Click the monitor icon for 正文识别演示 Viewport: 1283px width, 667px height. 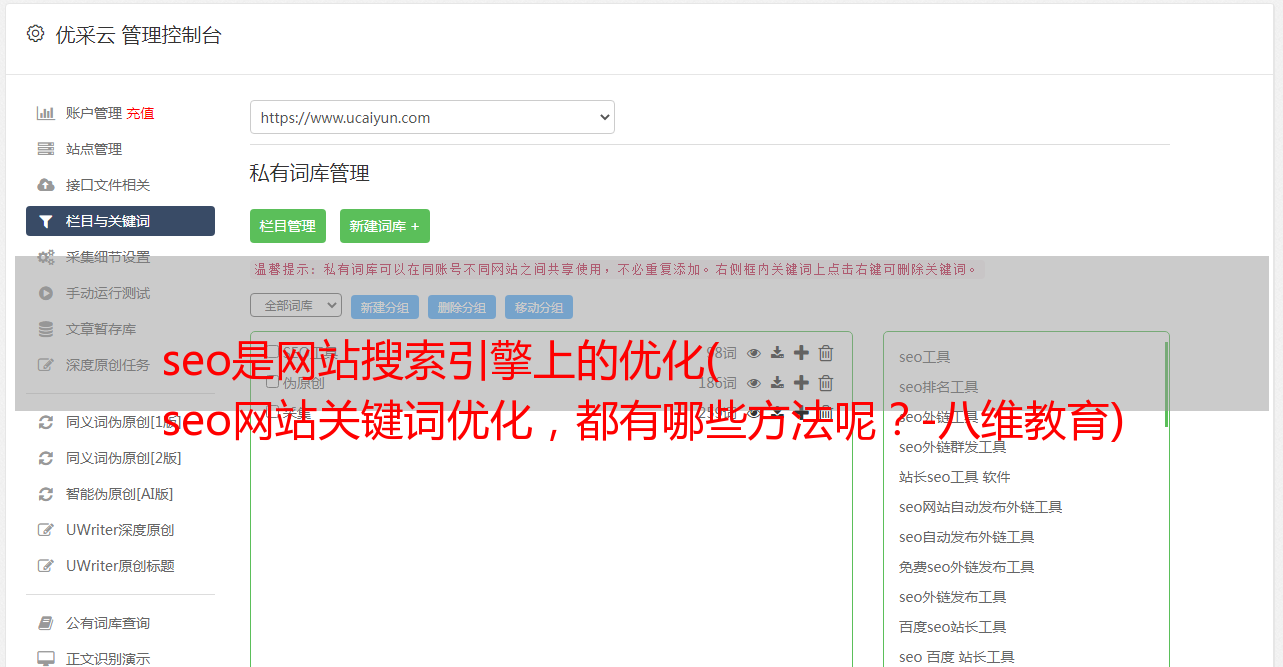point(45,659)
